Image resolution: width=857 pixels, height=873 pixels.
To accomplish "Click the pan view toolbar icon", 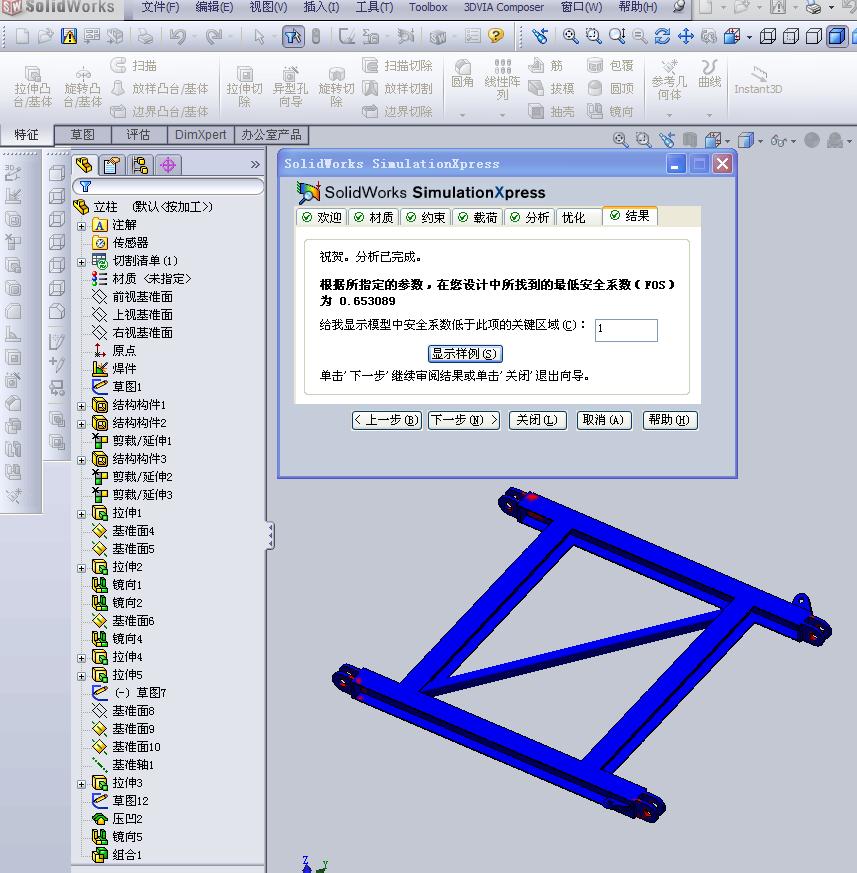I will [685, 36].
